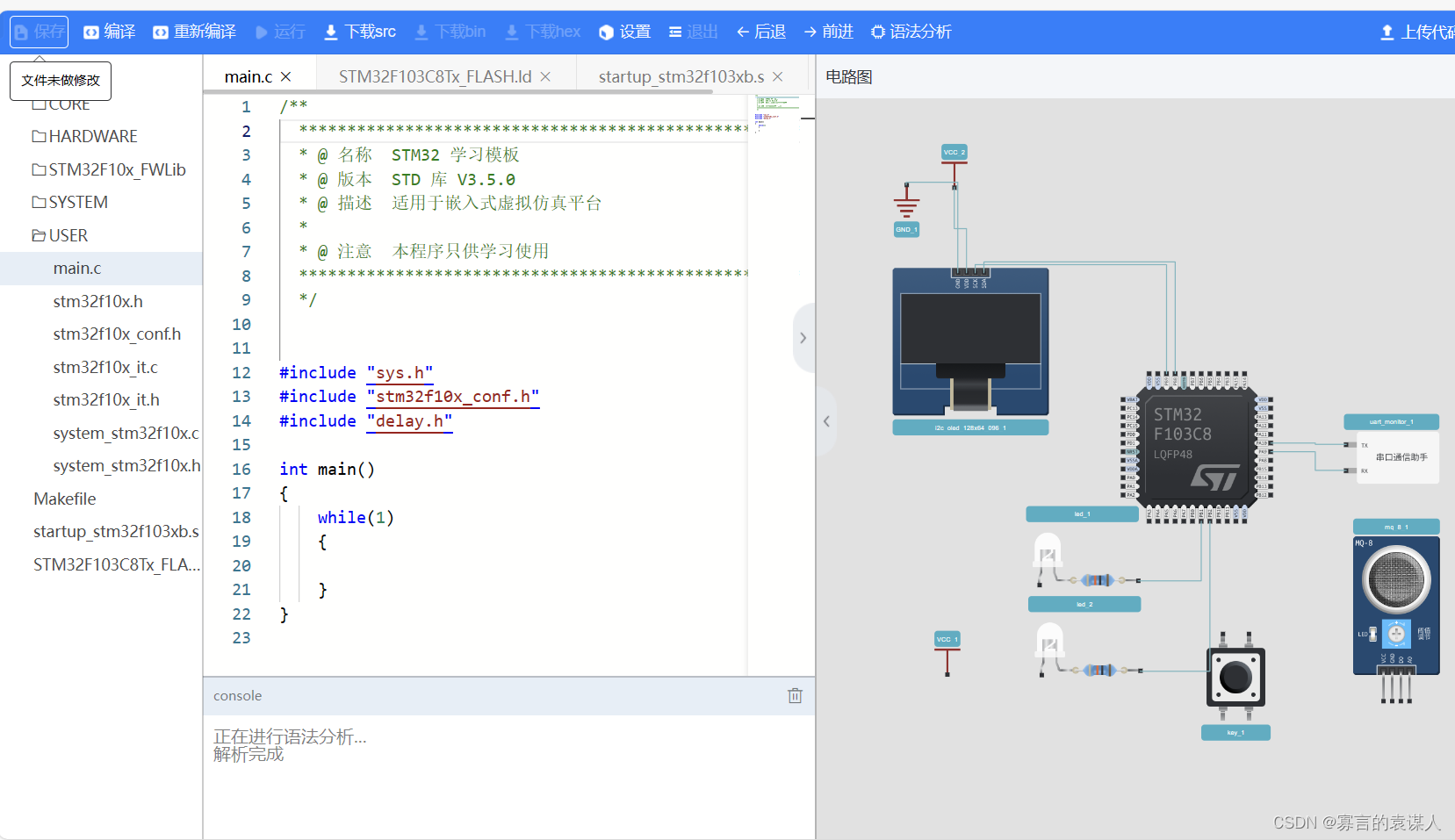Click 下载src to download the source

[x=360, y=32]
